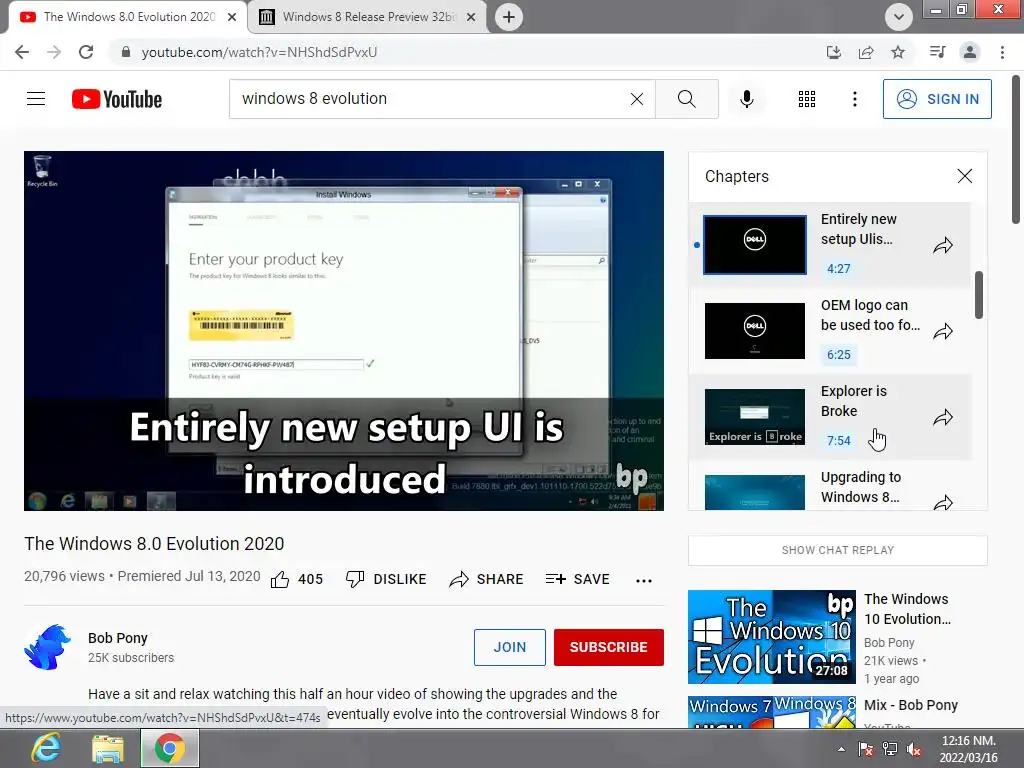The height and width of the screenshot is (768, 1024).
Task: Share the 'Entirely new setup UI' chapter
Action: pos(942,246)
